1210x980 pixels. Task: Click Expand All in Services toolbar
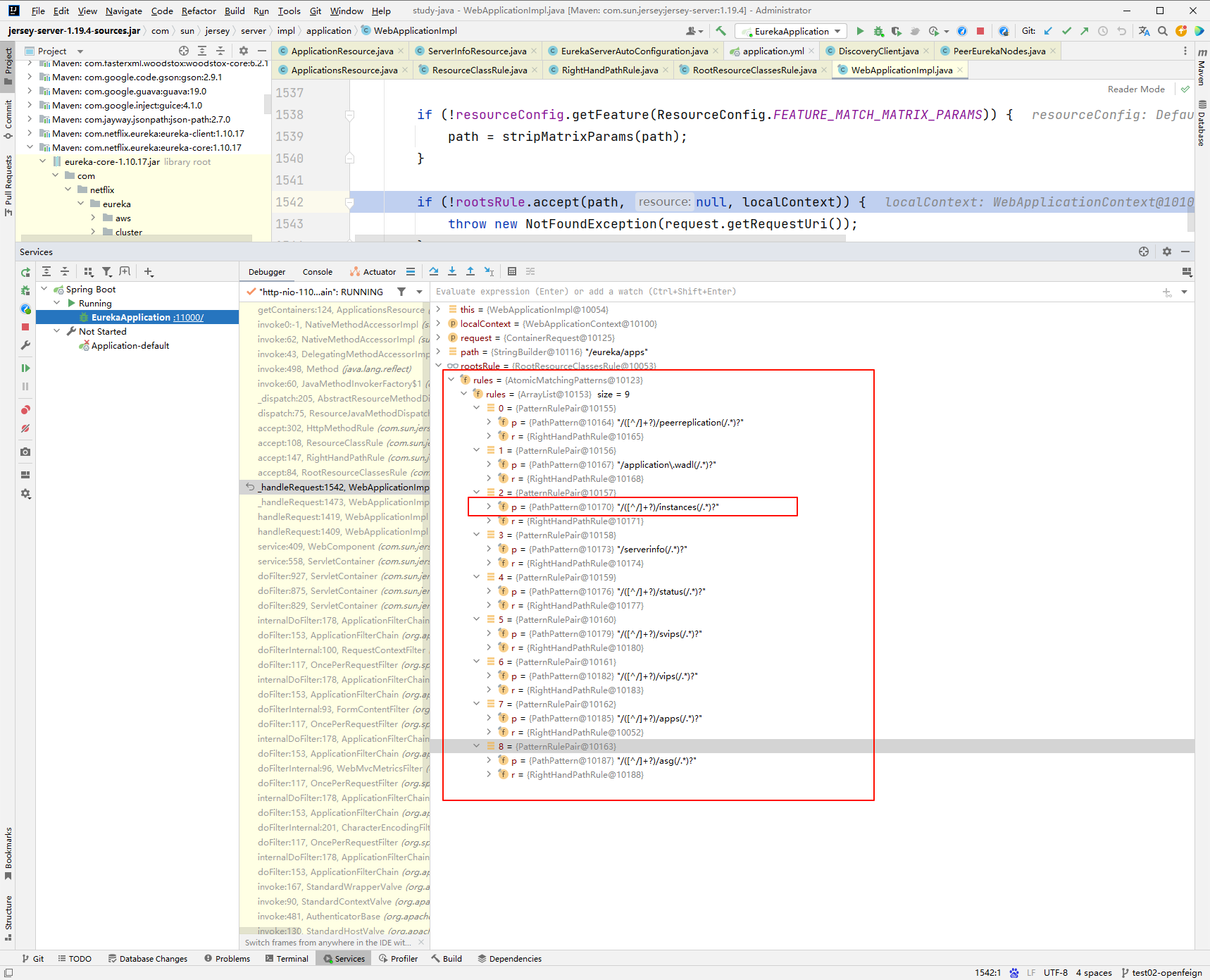tap(46, 271)
